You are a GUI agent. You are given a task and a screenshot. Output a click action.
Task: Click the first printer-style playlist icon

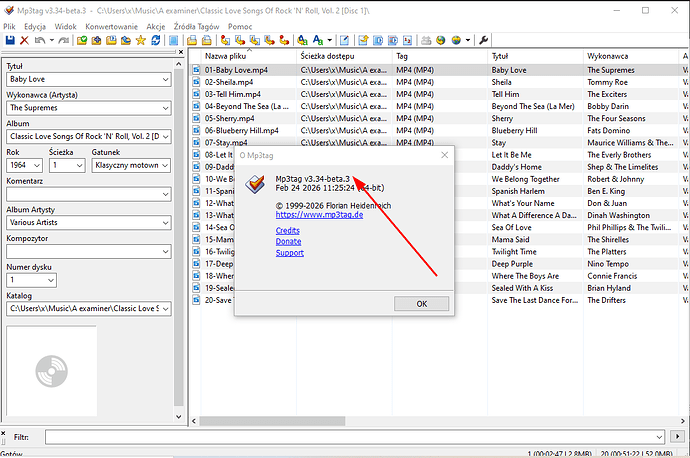[x=192, y=40]
